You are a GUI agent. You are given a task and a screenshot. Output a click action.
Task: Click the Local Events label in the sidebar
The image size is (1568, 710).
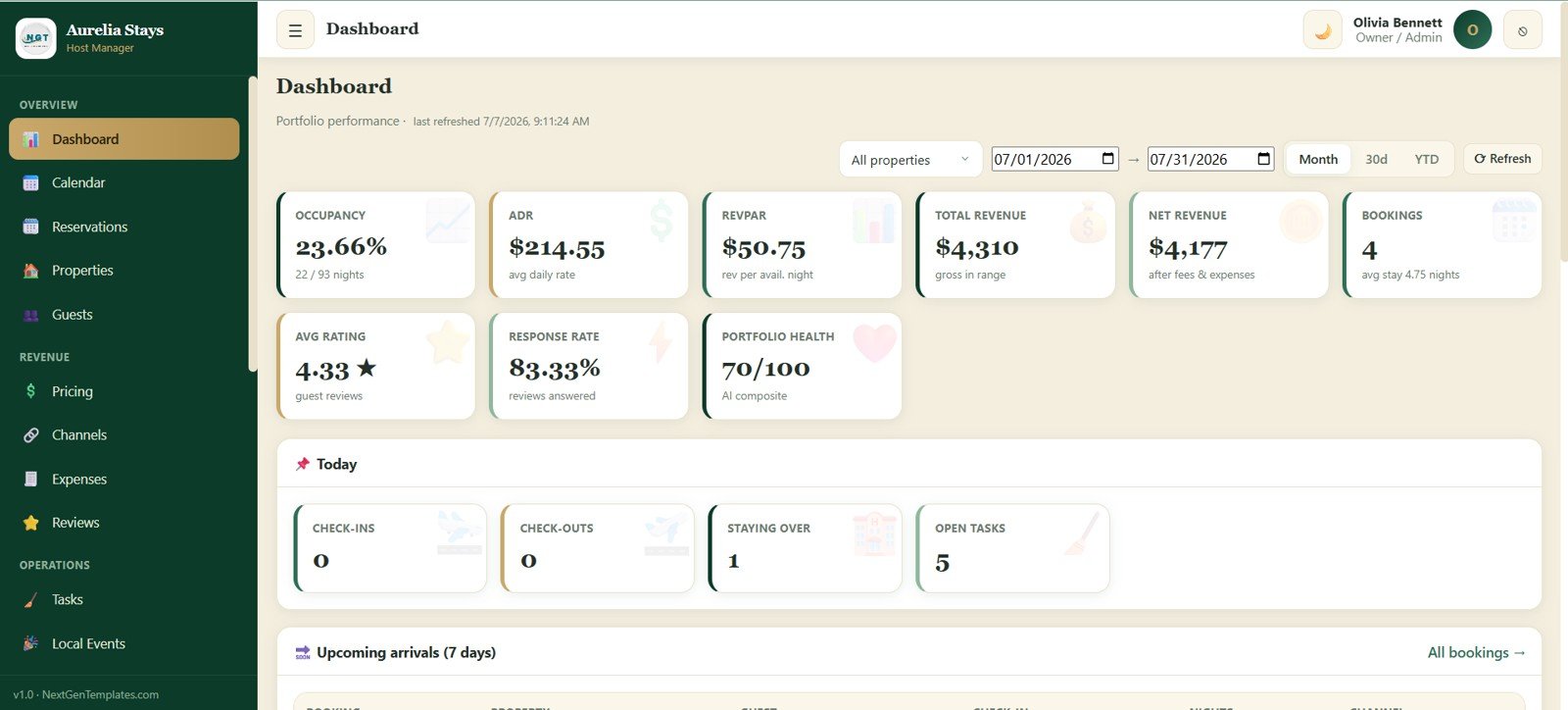[x=88, y=643]
